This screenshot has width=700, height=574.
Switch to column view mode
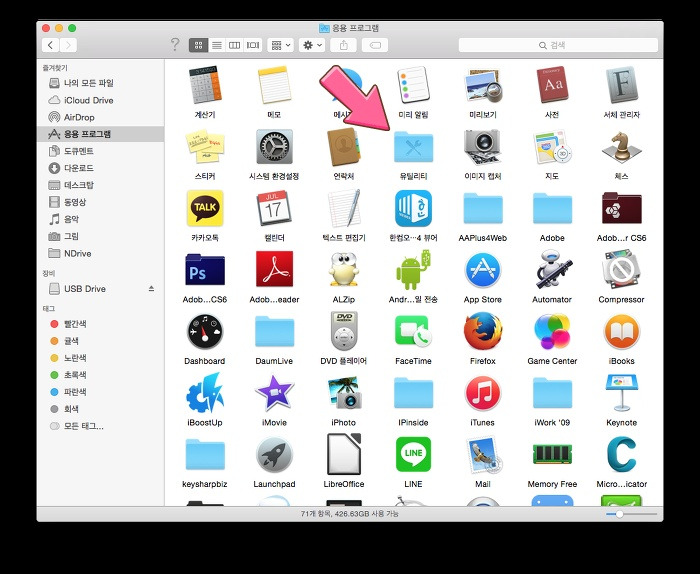coord(234,45)
